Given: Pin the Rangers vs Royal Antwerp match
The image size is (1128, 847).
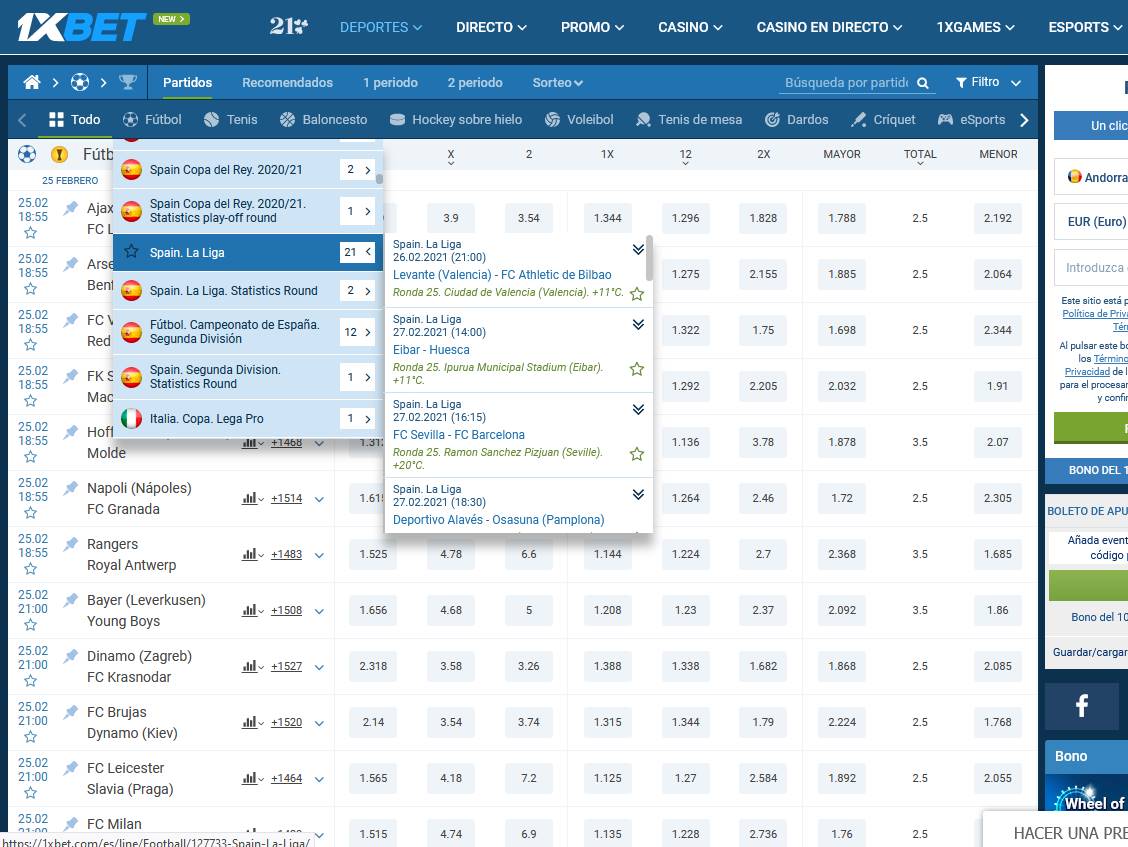Looking at the screenshot, I should (x=70, y=544).
